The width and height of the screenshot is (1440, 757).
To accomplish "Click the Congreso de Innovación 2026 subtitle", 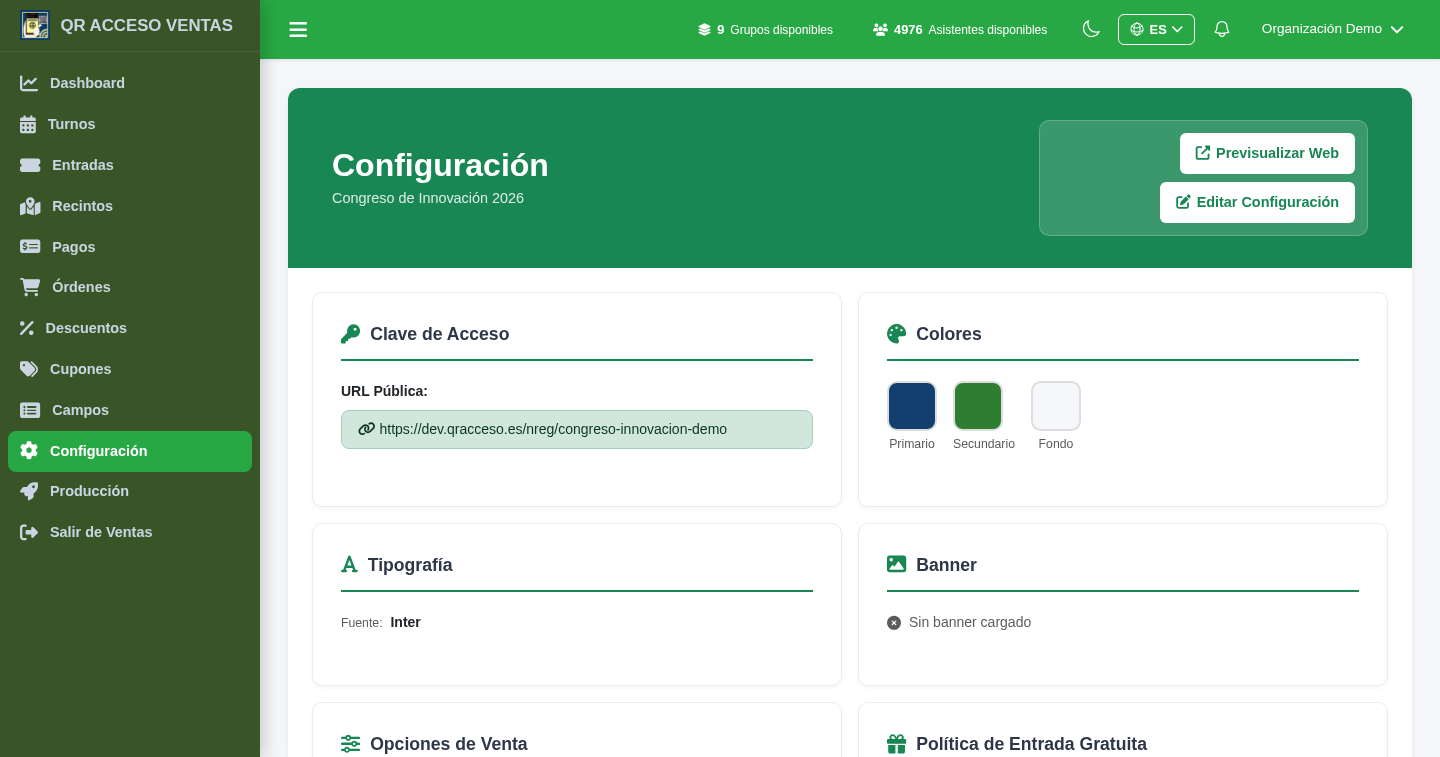I will coord(428,198).
